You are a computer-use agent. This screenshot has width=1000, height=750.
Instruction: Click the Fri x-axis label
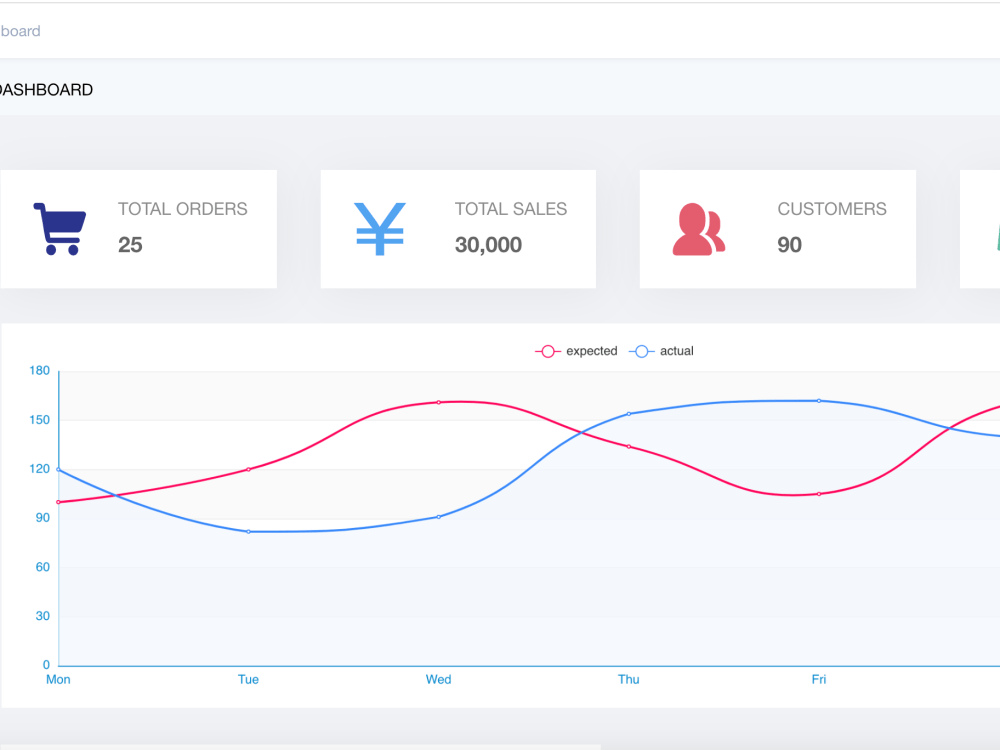click(x=819, y=680)
